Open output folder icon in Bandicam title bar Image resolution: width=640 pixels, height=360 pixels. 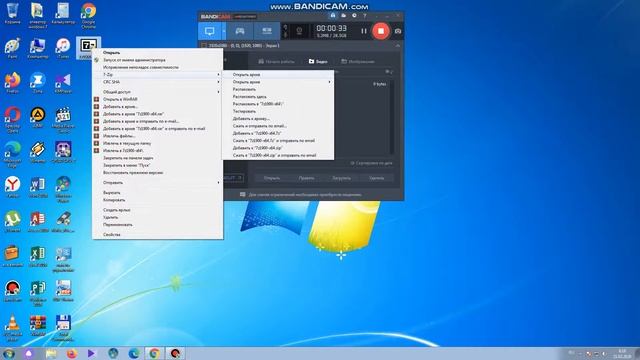344,16
